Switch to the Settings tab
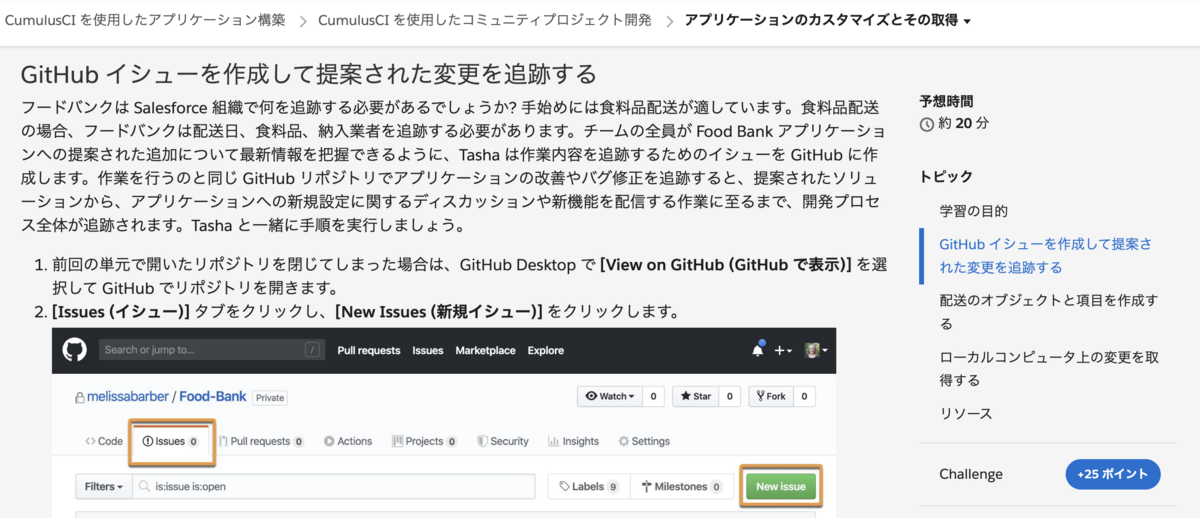This screenshot has width=1200, height=518. click(645, 441)
